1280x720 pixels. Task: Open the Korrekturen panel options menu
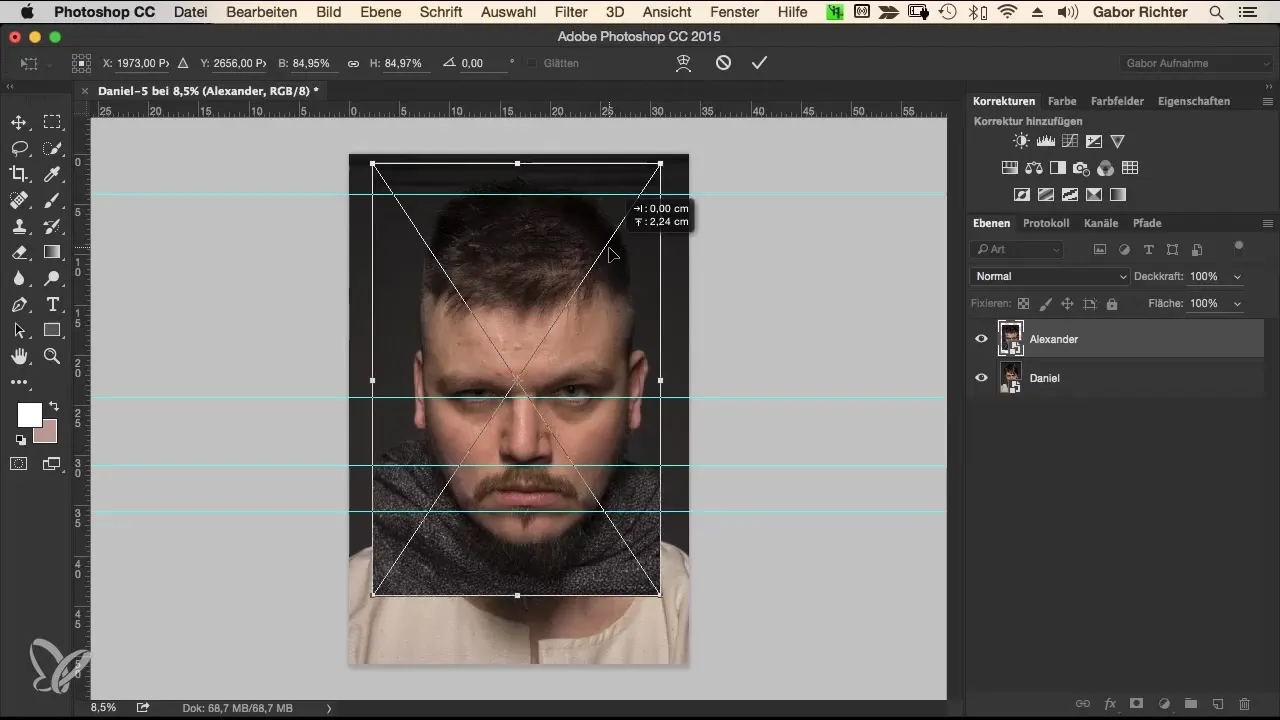pyautogui.click(x=1267, y=101)
